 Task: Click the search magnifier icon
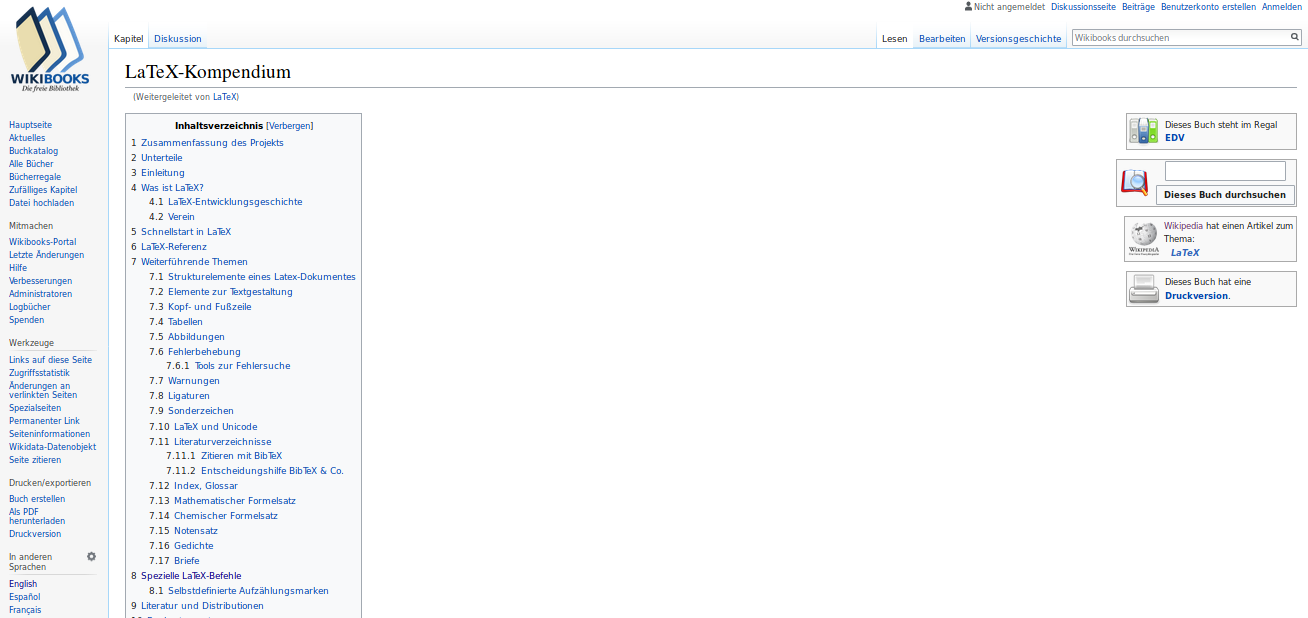pos(1294,37)
